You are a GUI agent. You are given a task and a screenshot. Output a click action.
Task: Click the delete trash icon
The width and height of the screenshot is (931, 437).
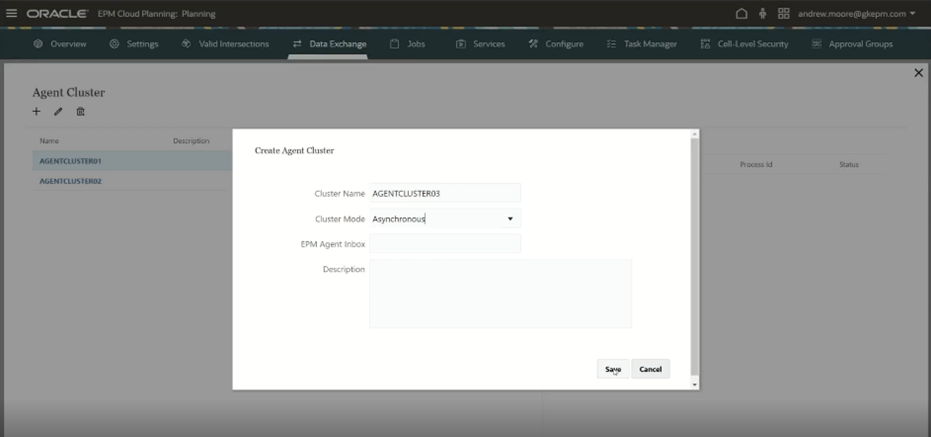[x=81, y=112]
